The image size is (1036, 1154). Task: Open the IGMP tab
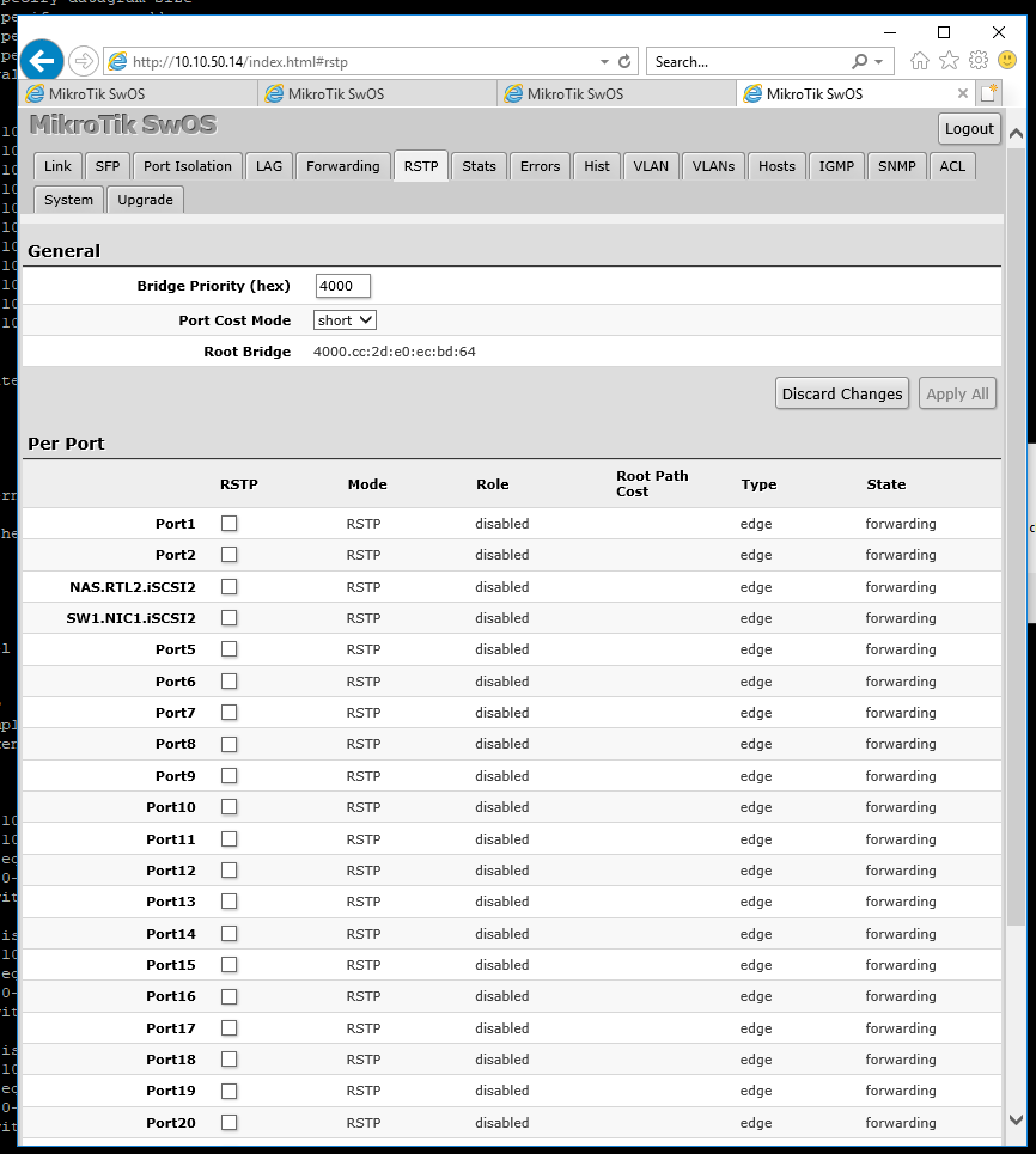(x=837, y=166)
